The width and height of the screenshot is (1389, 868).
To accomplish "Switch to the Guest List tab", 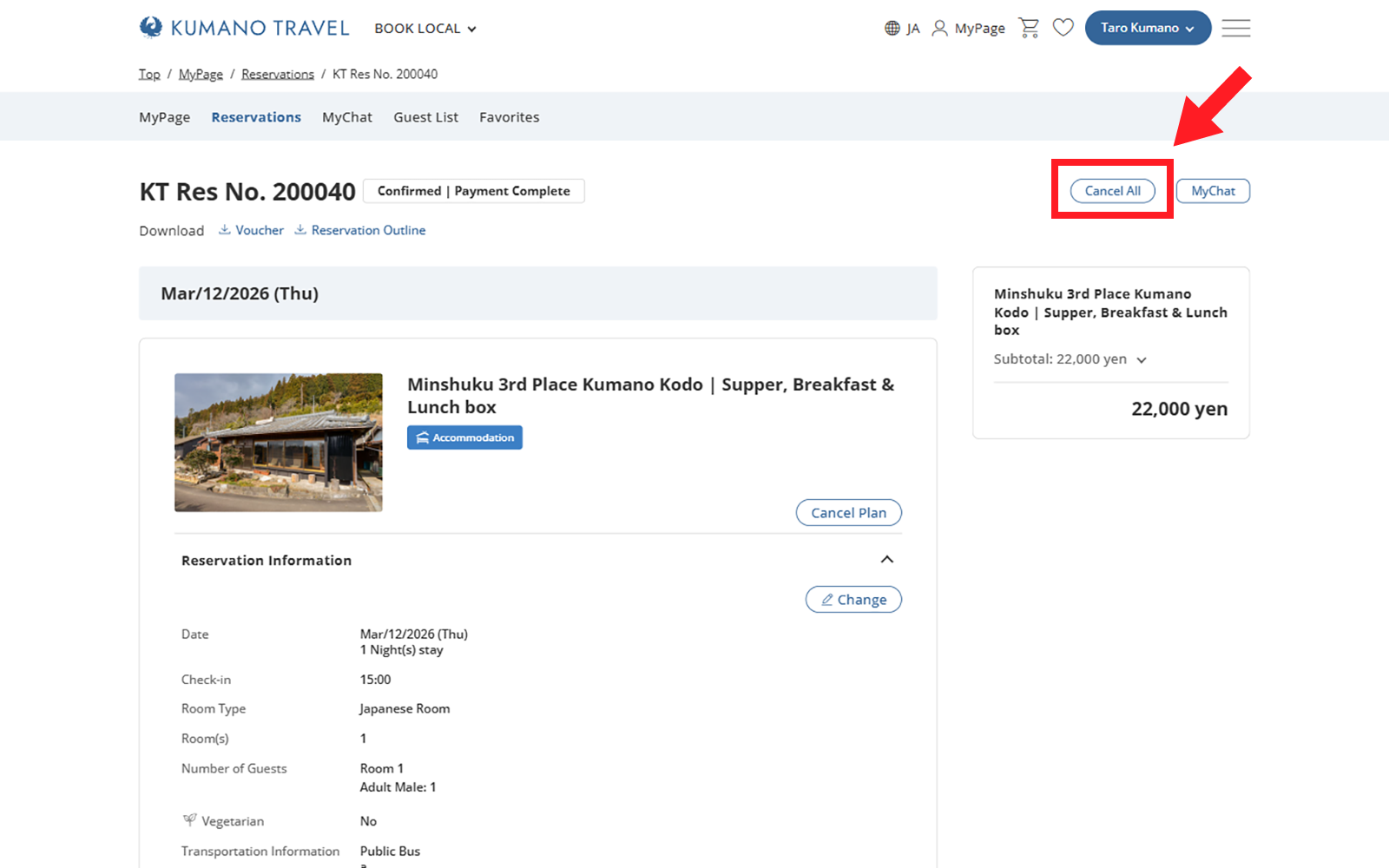I will pos(425,117).
